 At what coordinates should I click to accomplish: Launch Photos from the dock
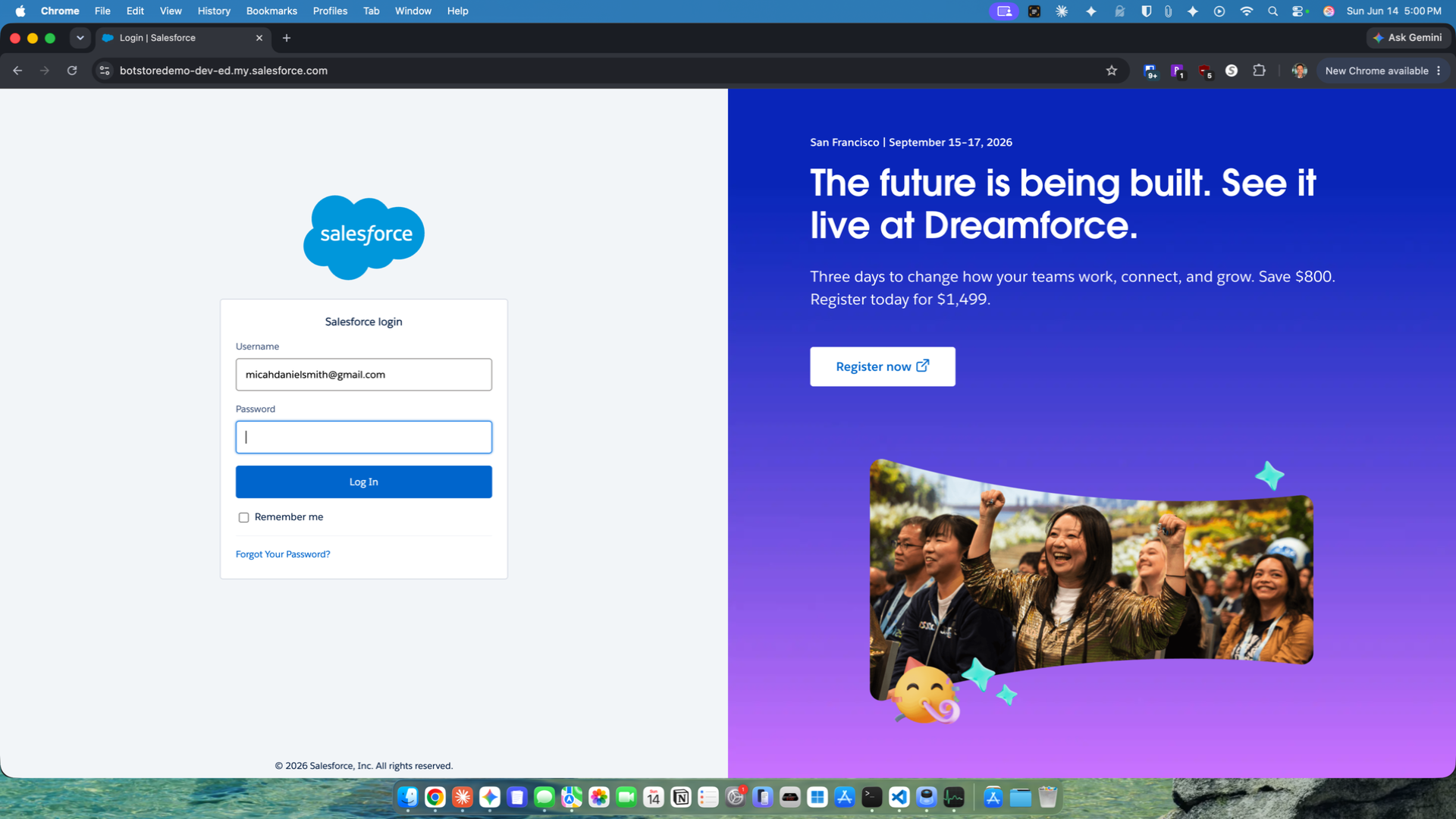(599, 797)
